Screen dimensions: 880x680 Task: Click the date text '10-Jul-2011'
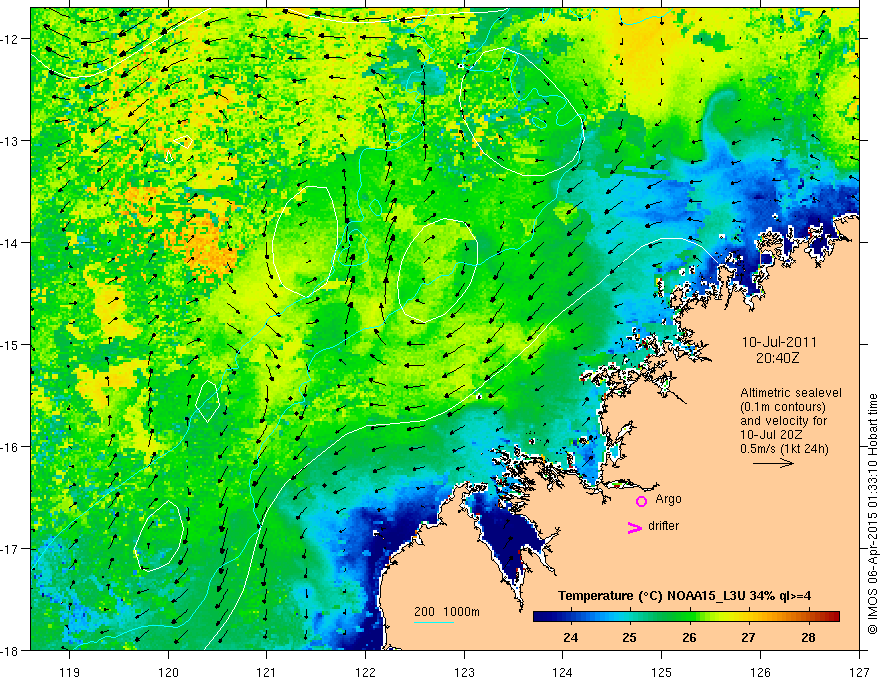(779, 342)
